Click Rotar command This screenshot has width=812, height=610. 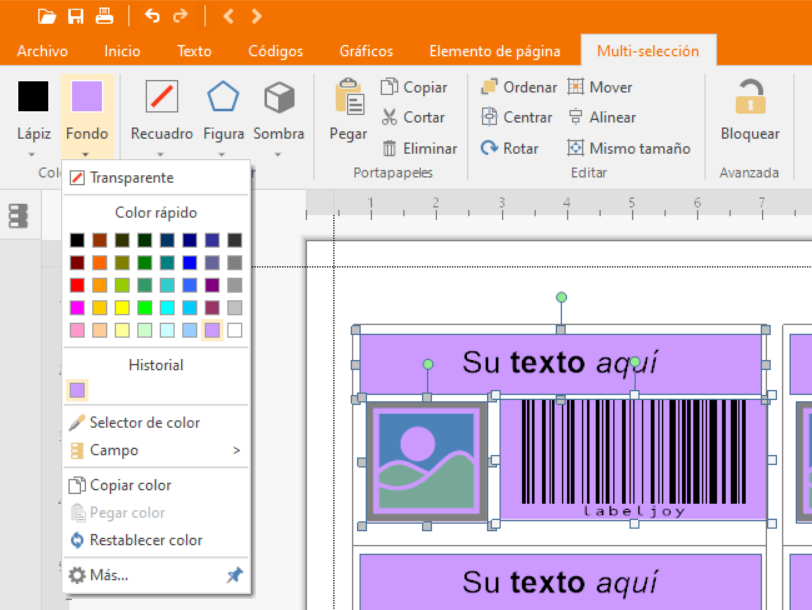tap(510, 149)
